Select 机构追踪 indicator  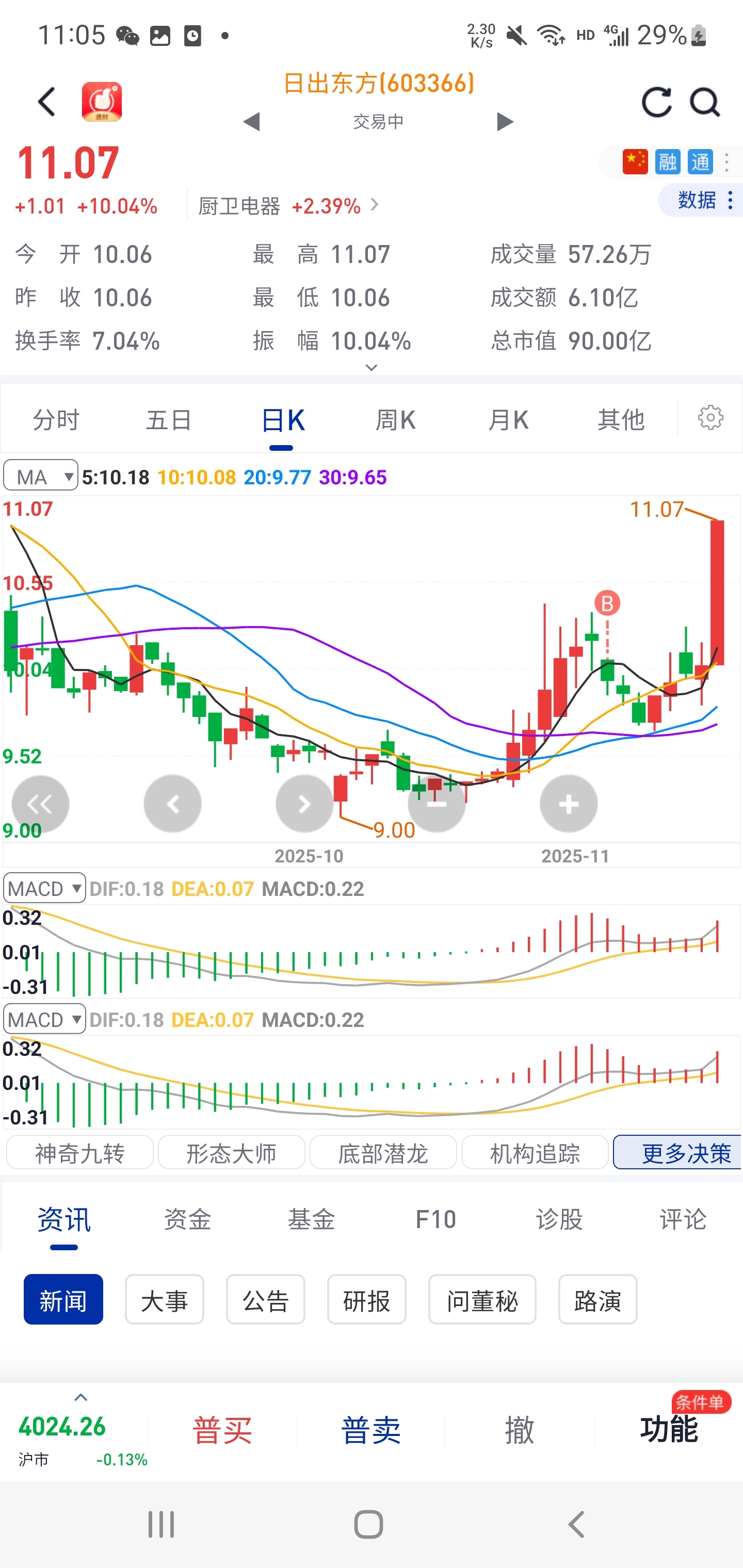click(535, 1152)
